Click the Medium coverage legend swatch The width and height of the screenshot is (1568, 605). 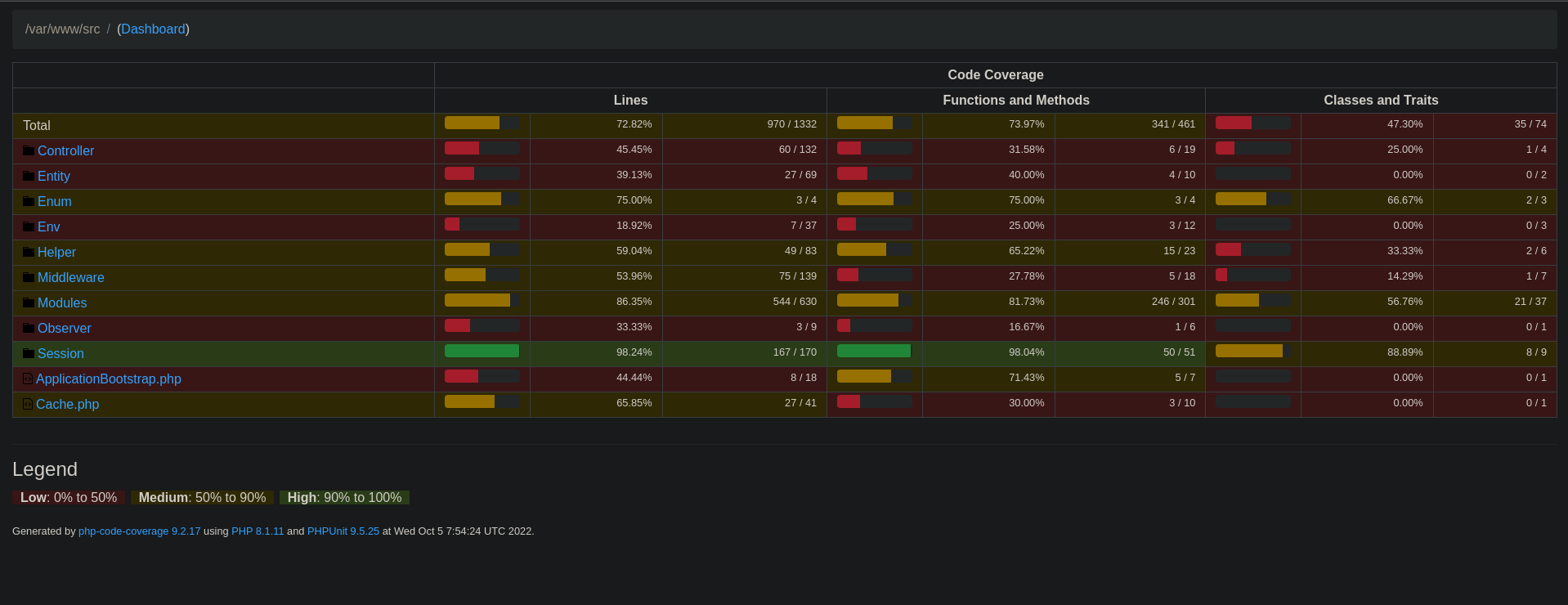(202, 498)
